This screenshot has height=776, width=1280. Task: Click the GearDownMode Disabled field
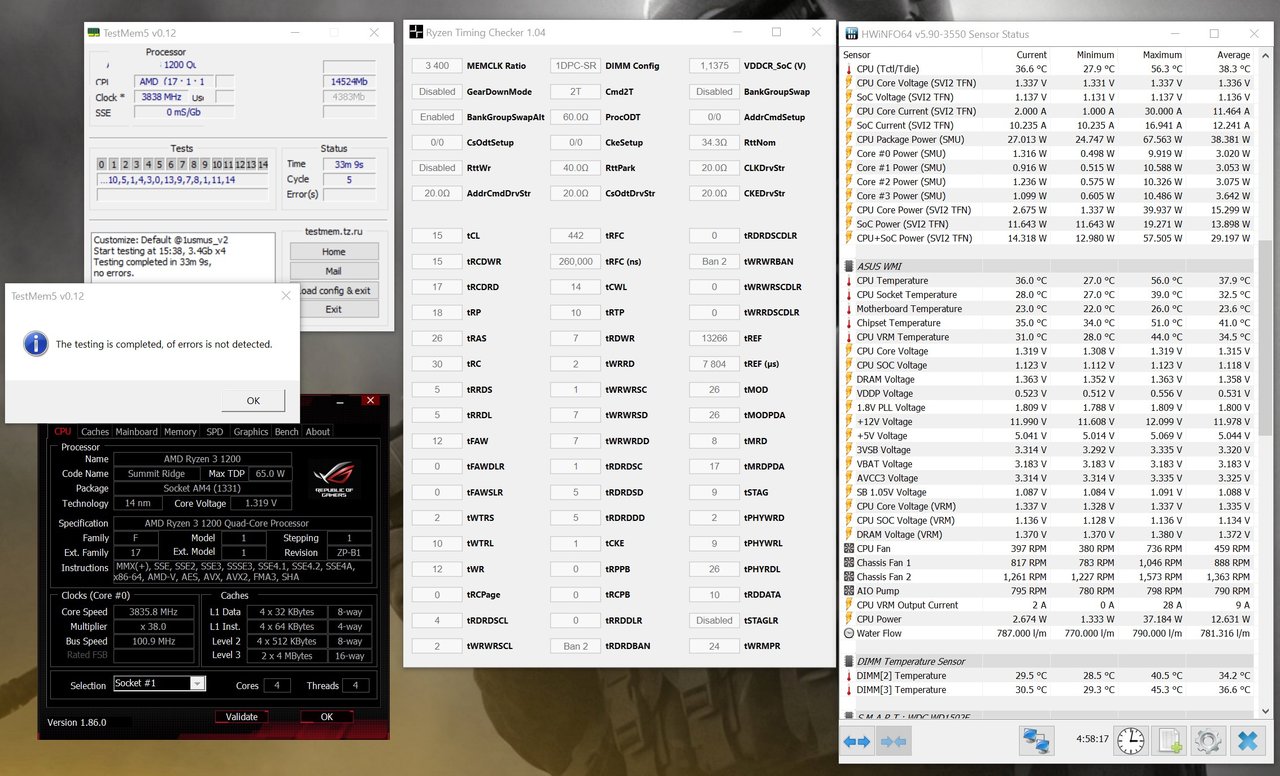coord(436,91)
